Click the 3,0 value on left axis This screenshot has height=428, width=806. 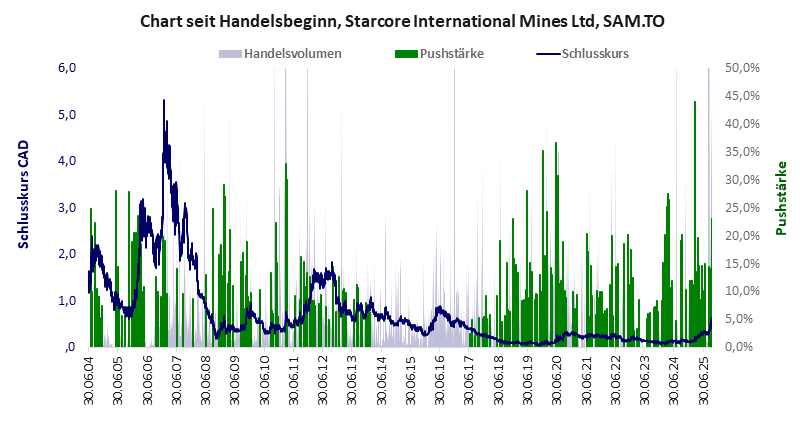point(67,207)
